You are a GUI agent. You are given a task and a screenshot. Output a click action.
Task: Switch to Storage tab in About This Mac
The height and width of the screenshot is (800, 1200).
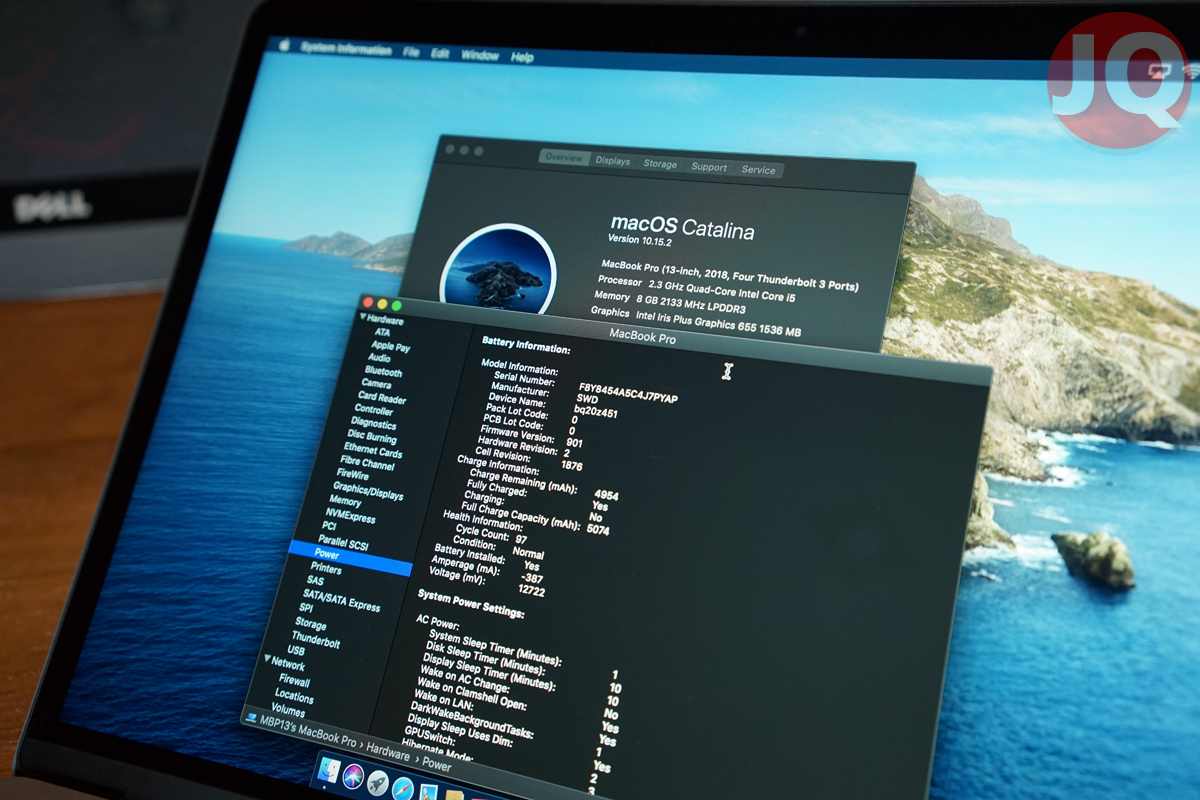[660, 164]
